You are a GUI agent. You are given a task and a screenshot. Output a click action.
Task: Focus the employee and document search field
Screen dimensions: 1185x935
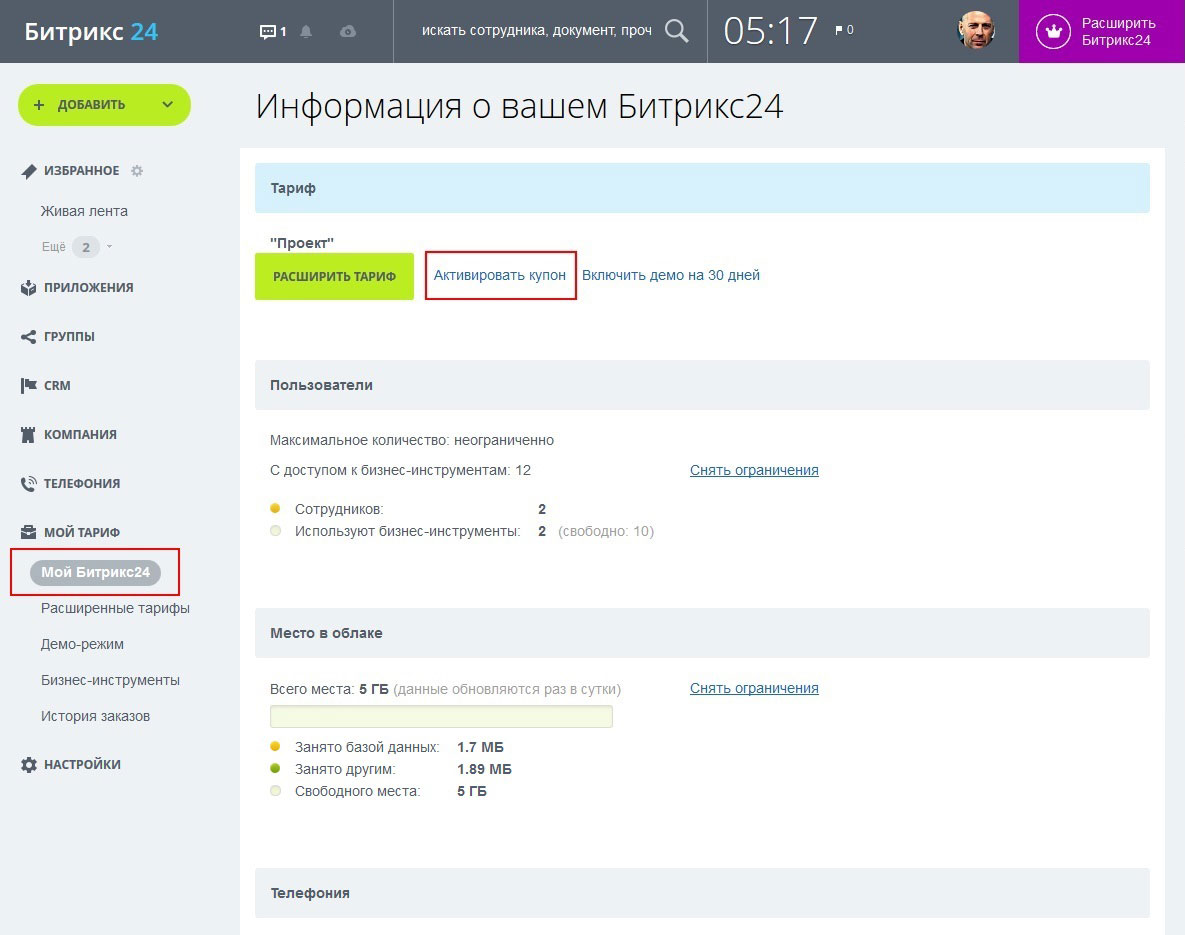click(537, 31)
